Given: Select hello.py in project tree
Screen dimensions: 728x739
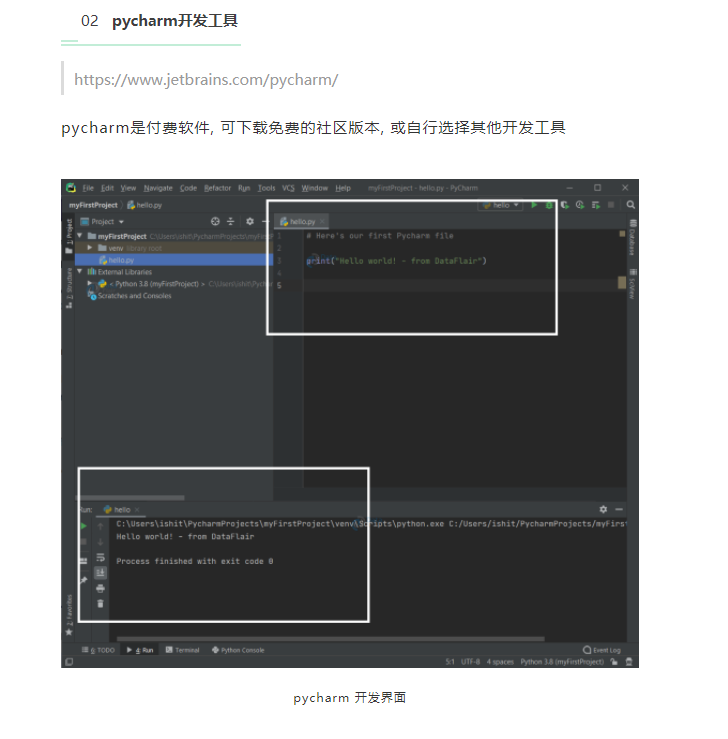Looking at the screenshot, I should click(174, 260).
